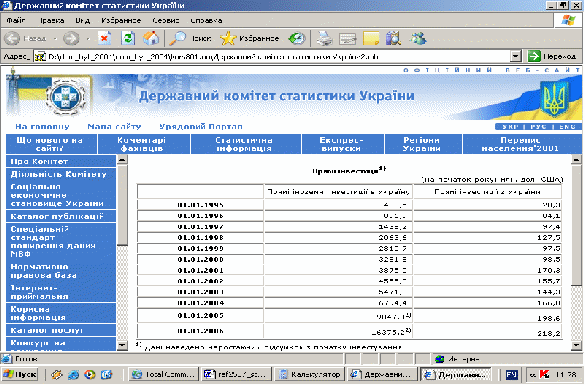585x385 pixels.
Task: Click the Переход go button
Action: coord(552,56)
